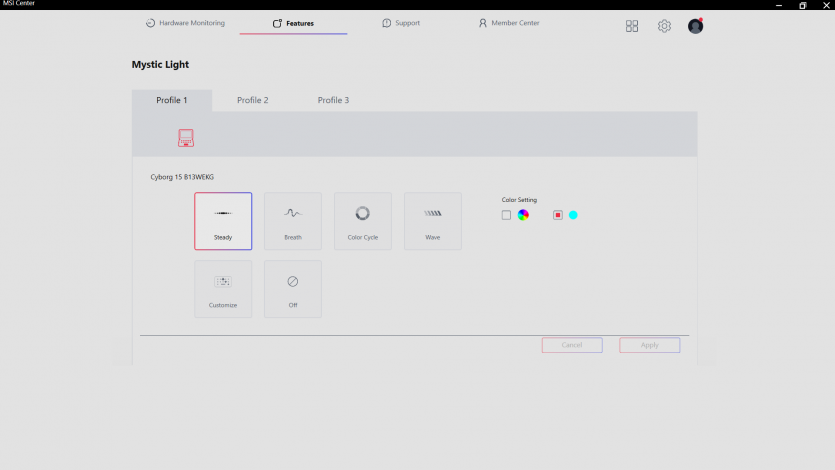Open the Support section

click(x=401, y=23)
